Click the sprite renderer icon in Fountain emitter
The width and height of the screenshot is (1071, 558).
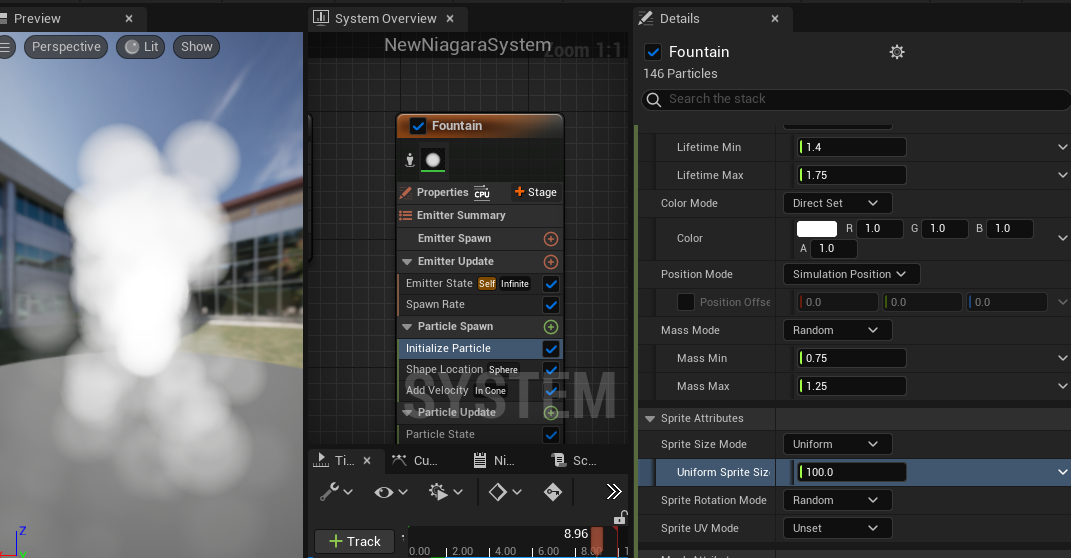433,160
